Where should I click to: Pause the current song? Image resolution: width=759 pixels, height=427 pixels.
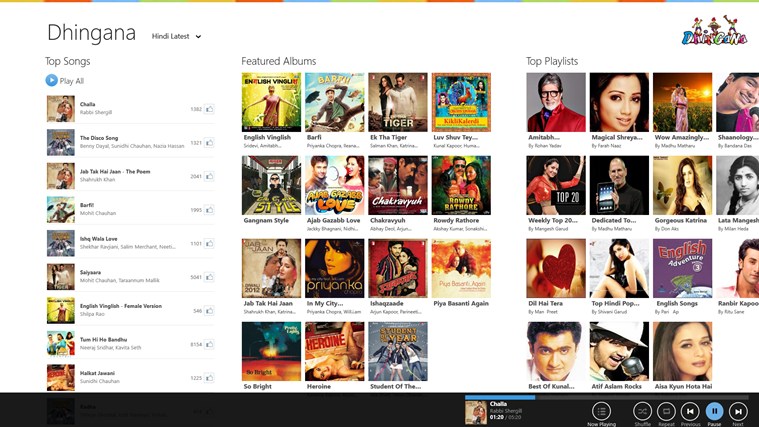(714, 412)
